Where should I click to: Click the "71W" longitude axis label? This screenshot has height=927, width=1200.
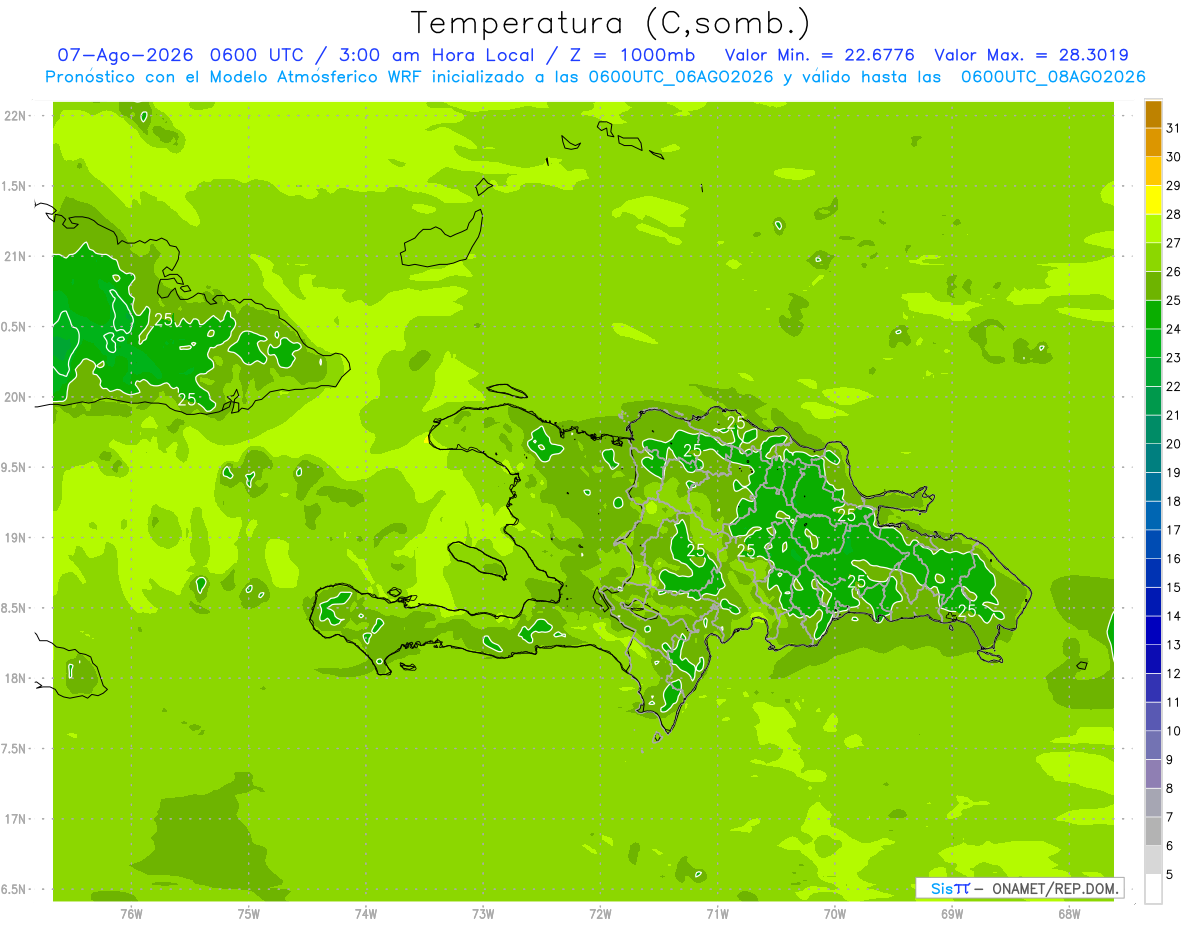[717, 914]
